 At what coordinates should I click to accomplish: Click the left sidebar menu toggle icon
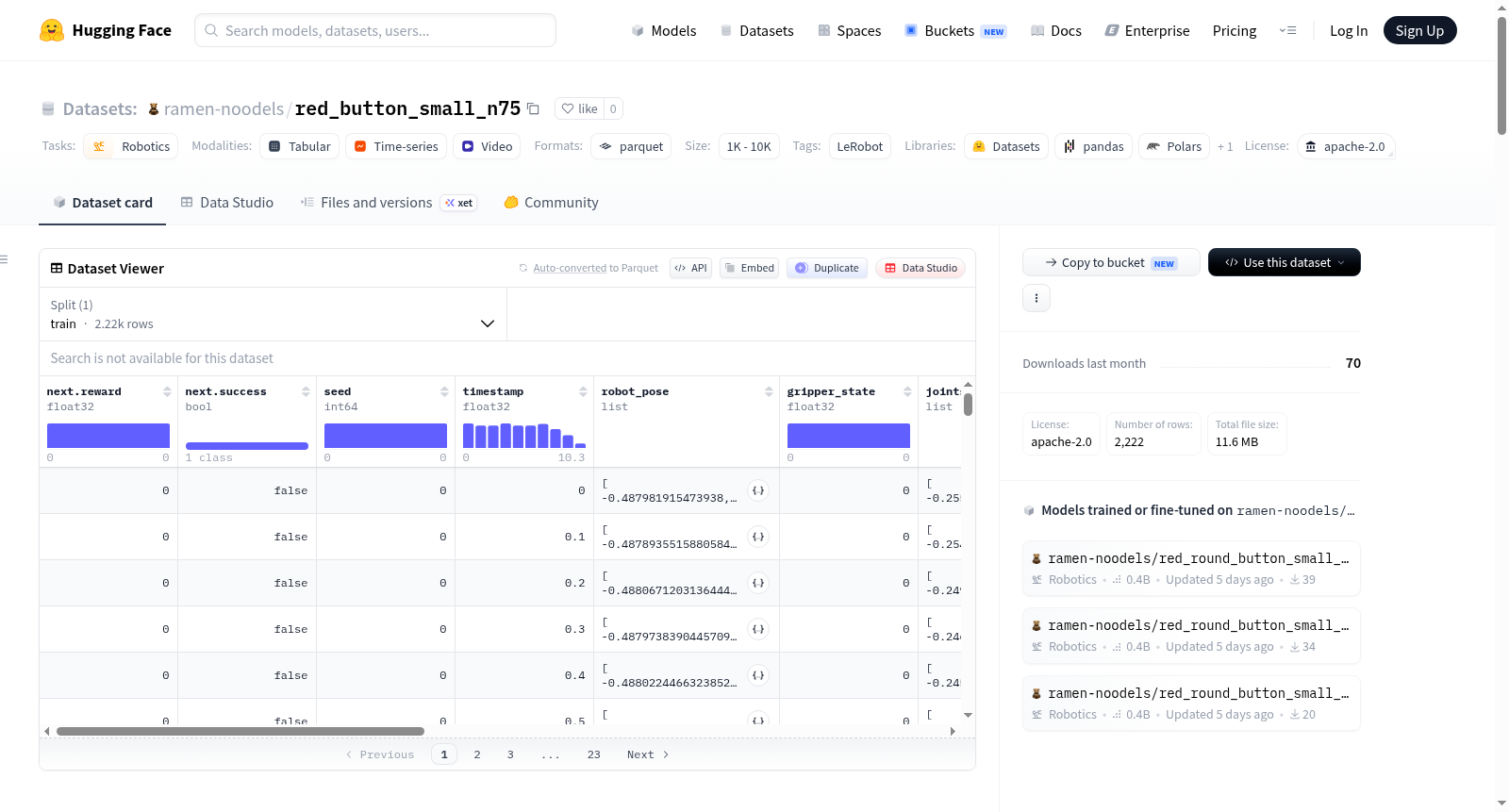[4, 259]
